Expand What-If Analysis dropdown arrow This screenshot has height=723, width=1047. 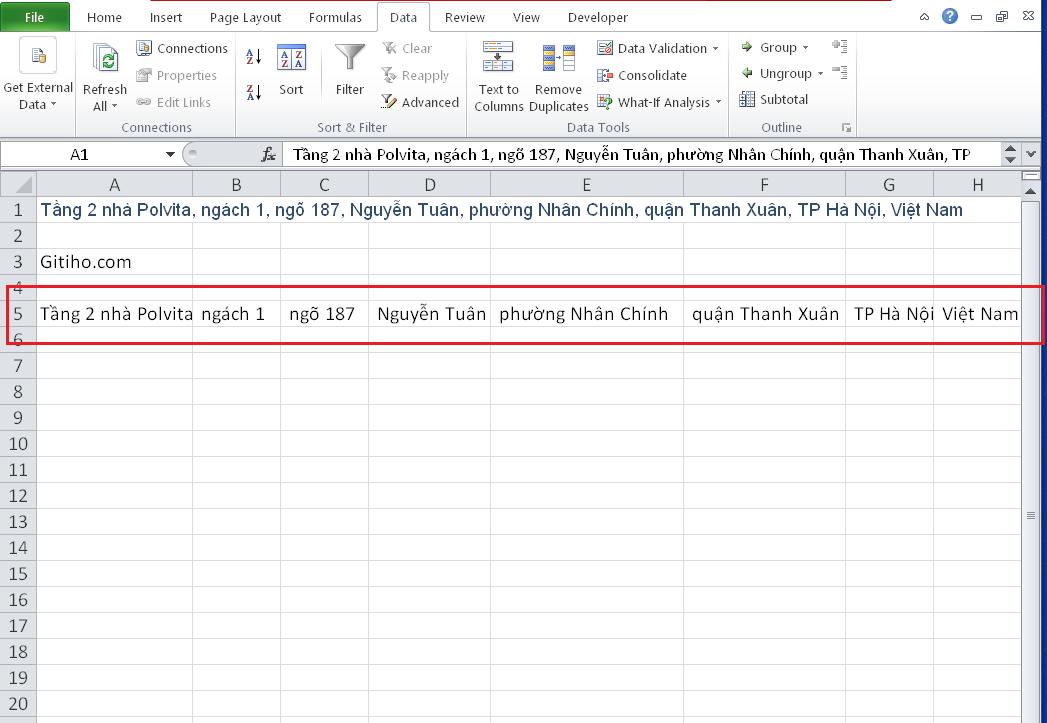click(718, 102)
